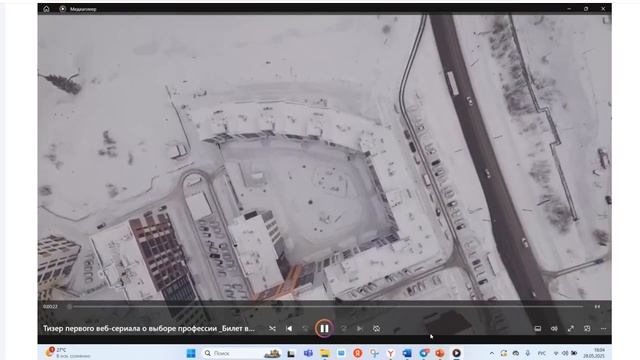
Task: Click the elapsed time 0:00:22
Action: 50,307
